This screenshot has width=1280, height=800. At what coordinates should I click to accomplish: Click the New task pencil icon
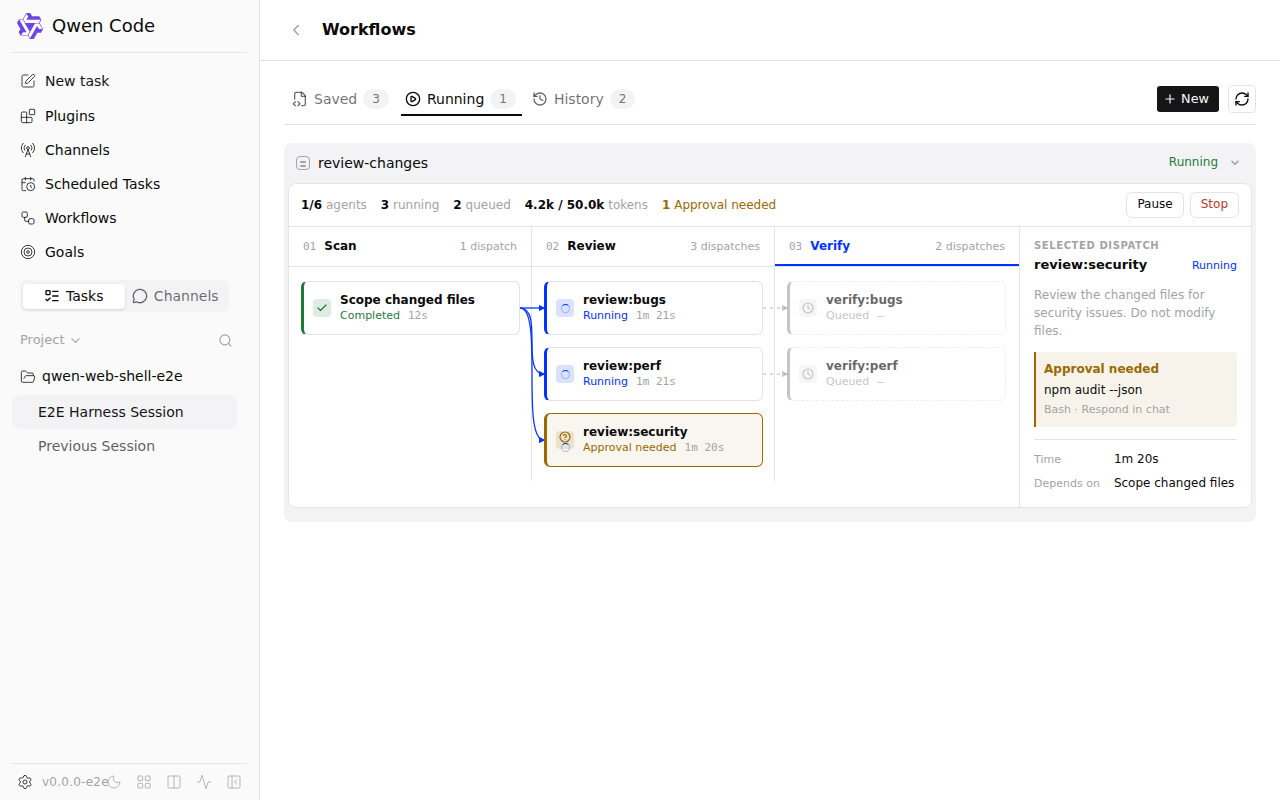pos(28,81)
